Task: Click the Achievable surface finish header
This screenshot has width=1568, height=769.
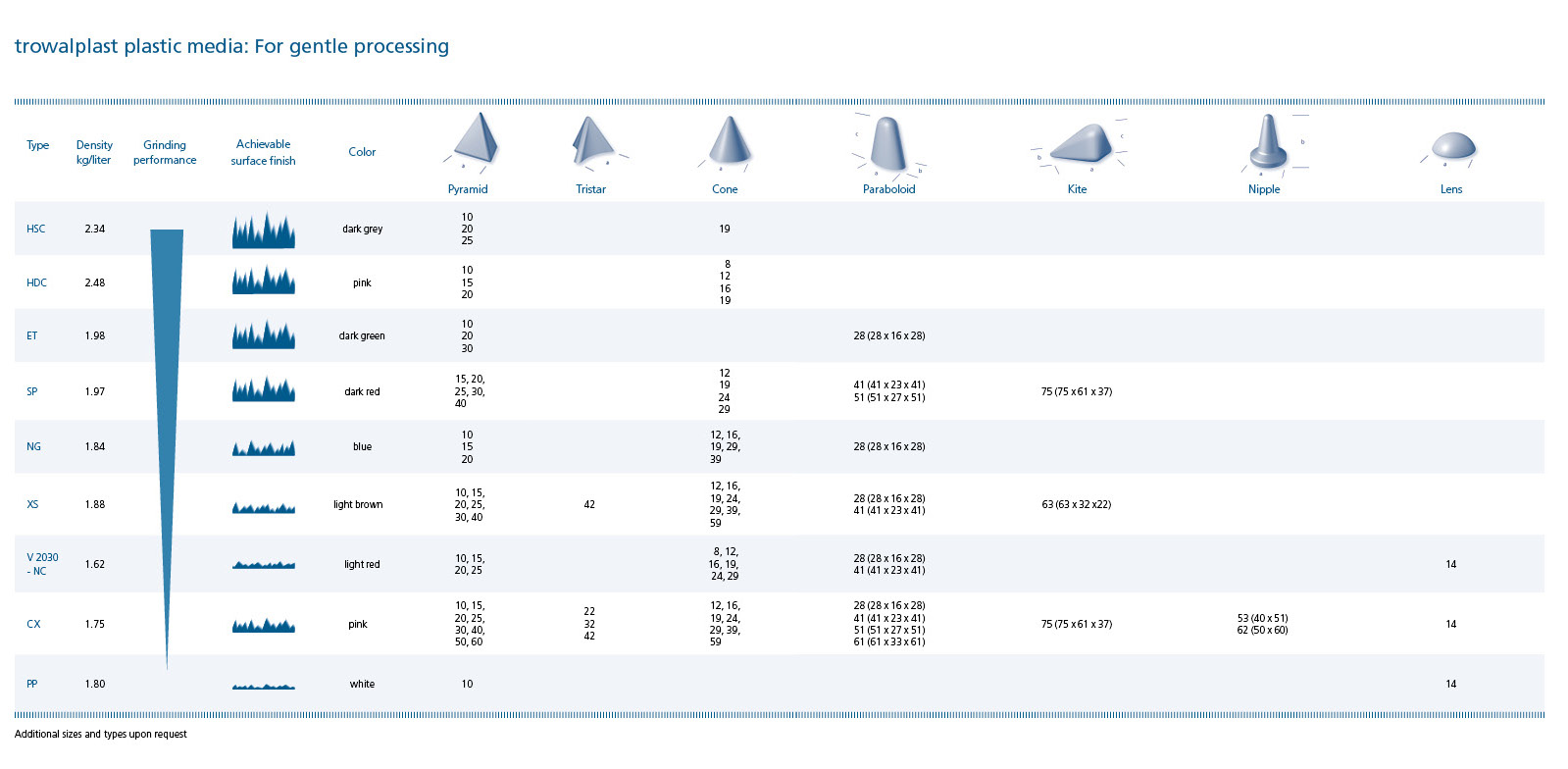Action: (263, 152)
